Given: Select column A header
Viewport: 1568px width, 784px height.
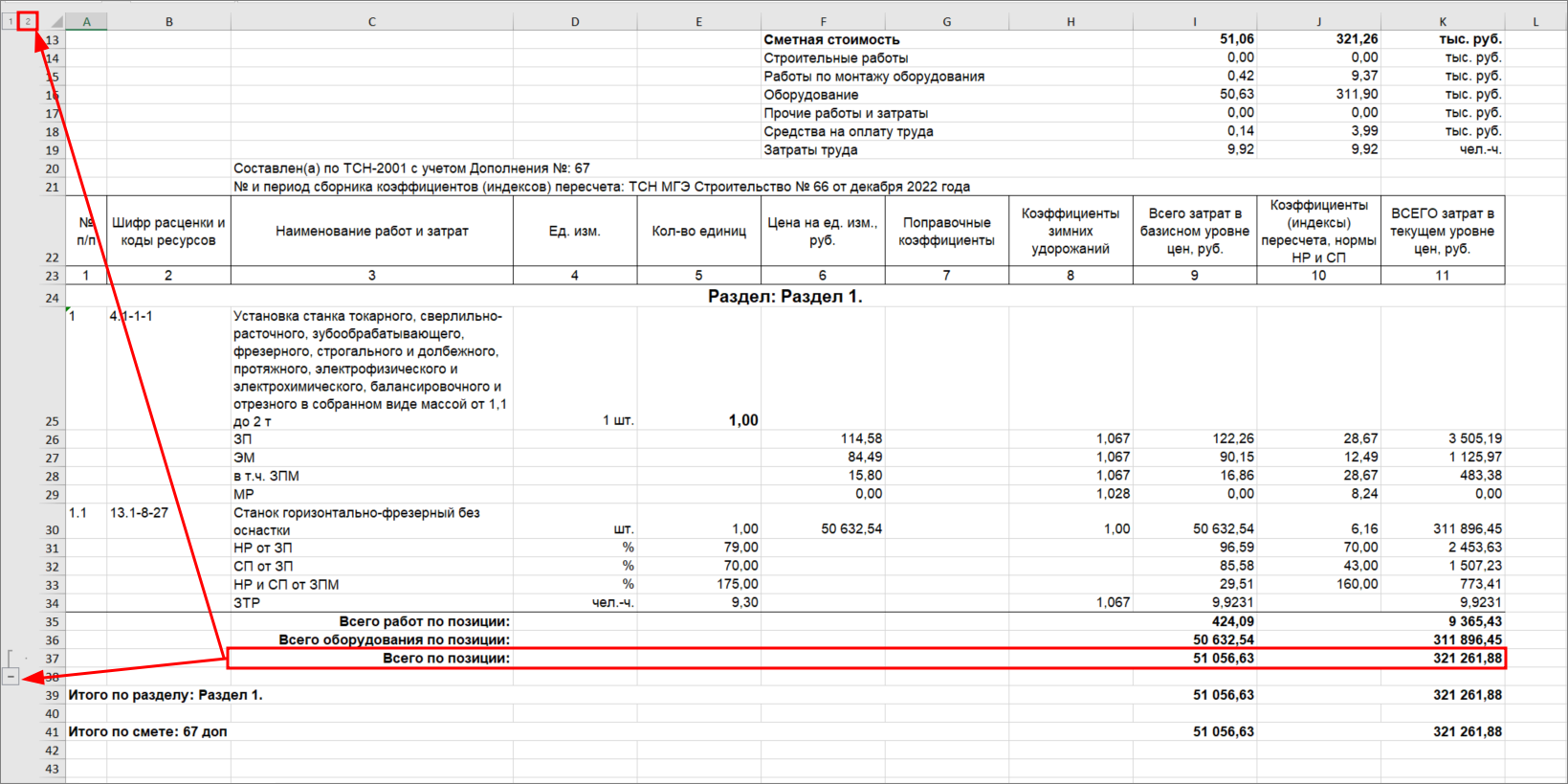Looking at the screenshot, I should pyautogui.click(x=86, y=21).
